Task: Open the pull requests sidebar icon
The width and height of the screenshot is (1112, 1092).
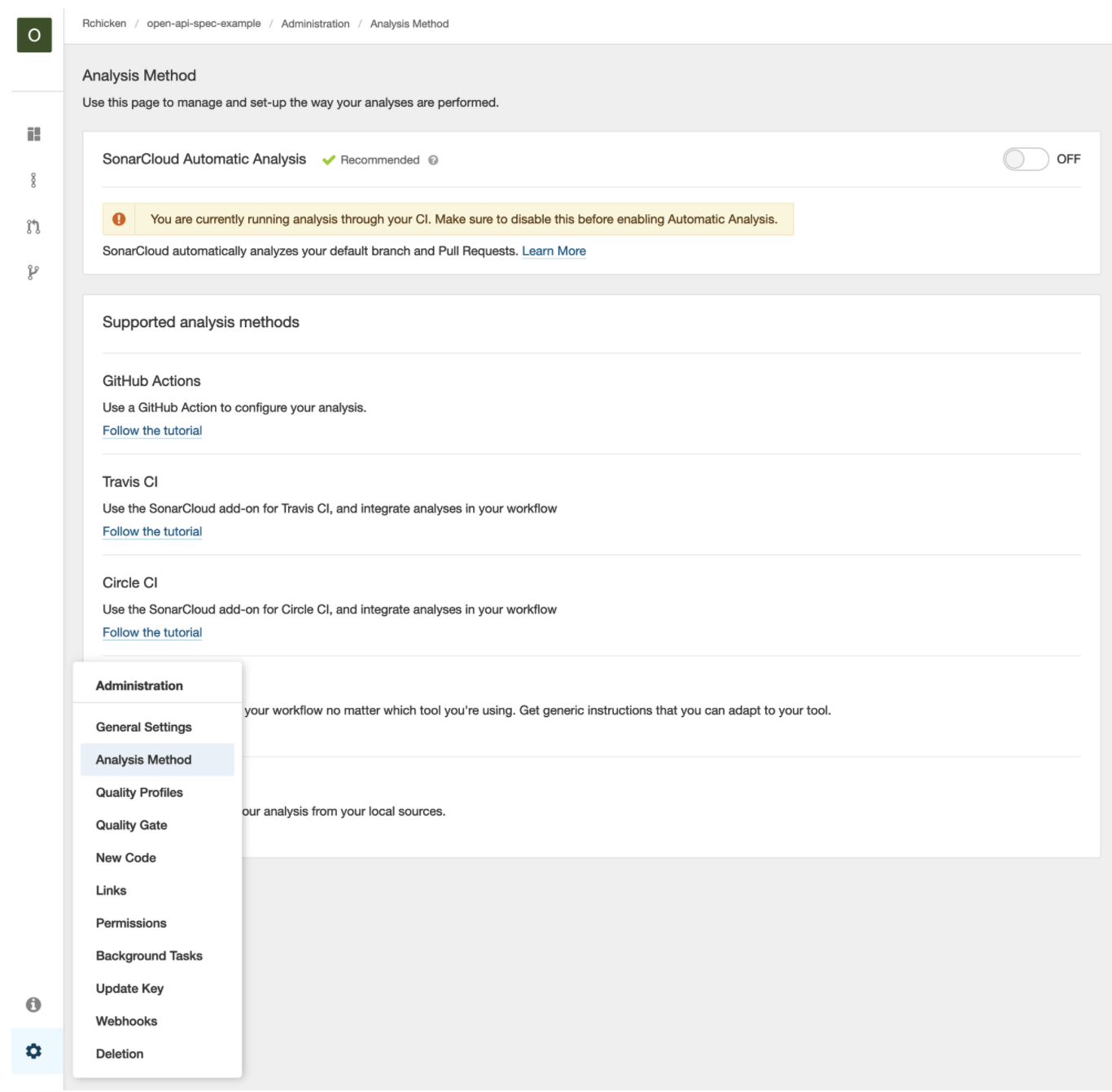Action: point(33,226)
